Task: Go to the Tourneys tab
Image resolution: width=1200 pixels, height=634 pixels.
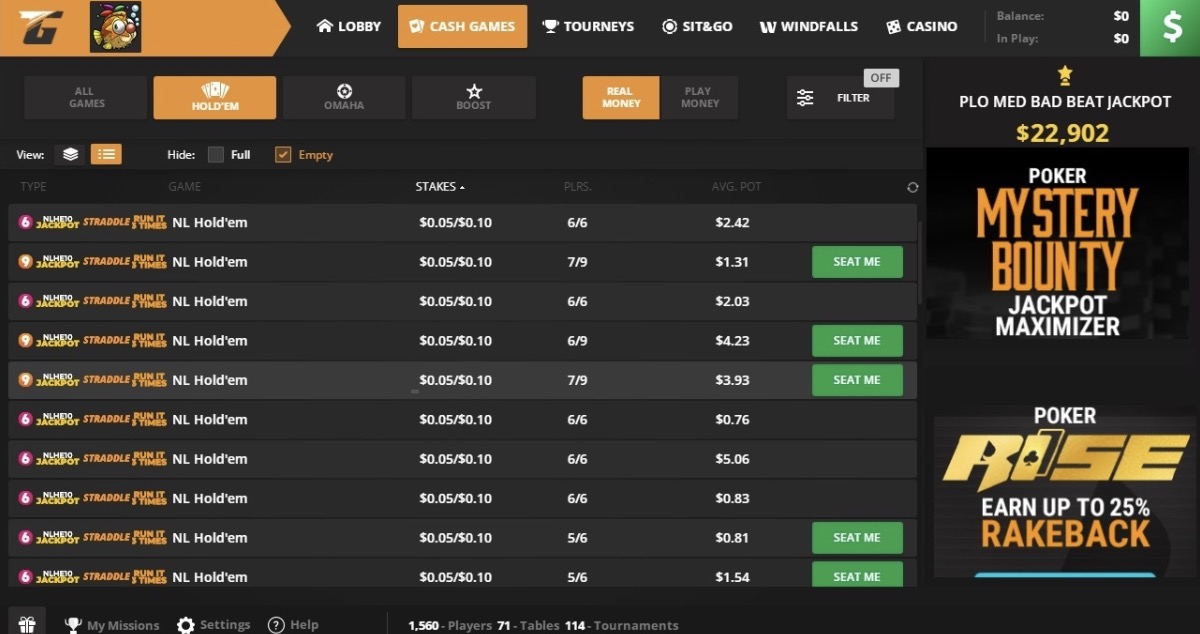Action: coord(589,26)
